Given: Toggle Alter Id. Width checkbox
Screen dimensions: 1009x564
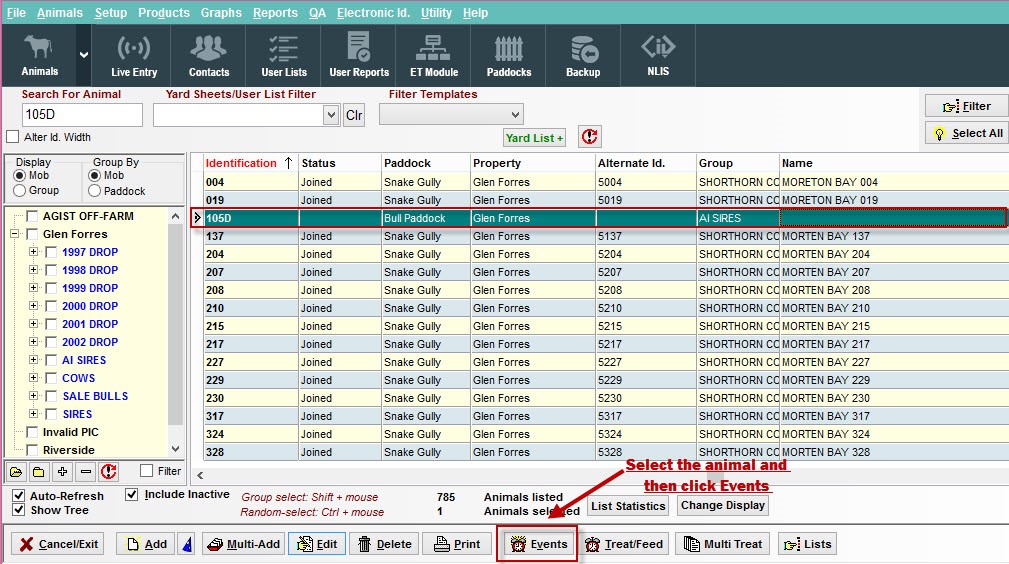Looking at the screenshot, I should point(12,137).
